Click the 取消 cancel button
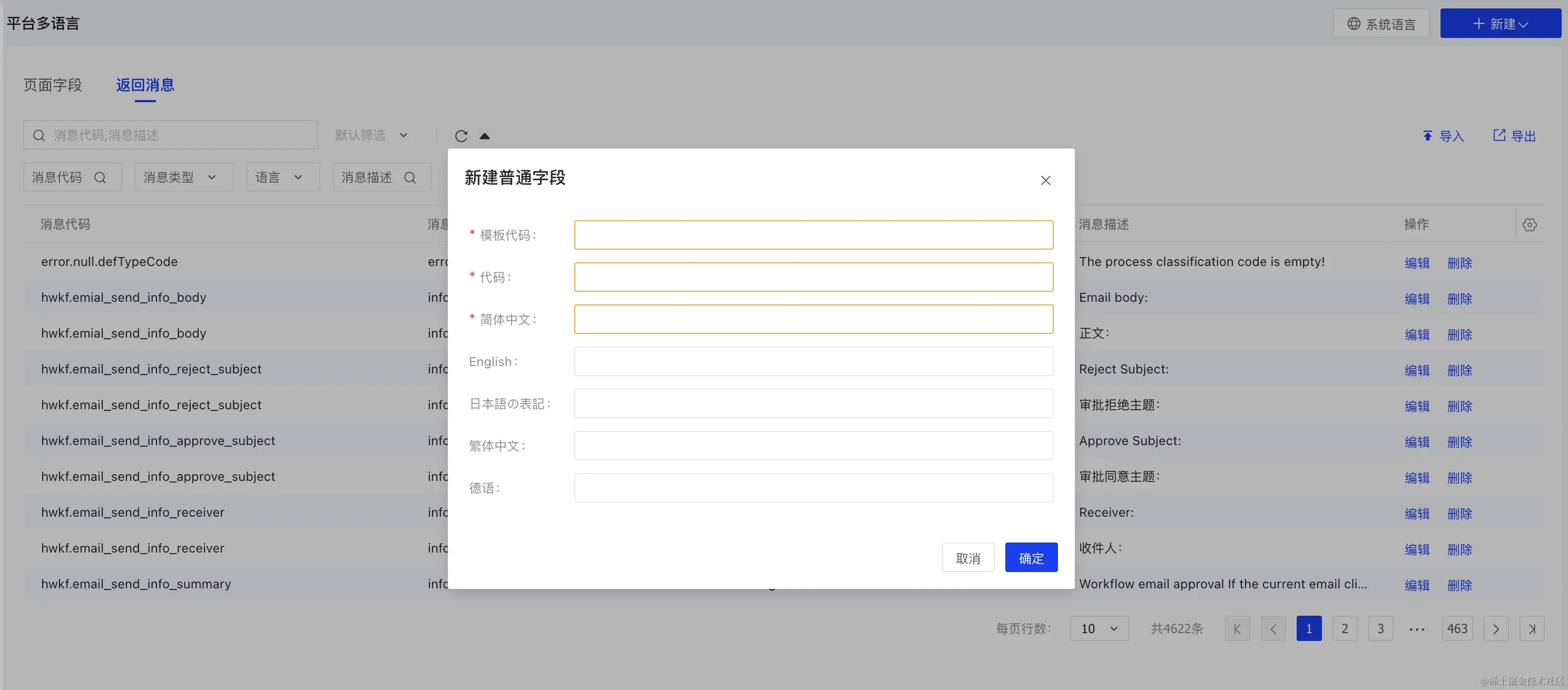The image size is (1568, 690). click(968, 557)
